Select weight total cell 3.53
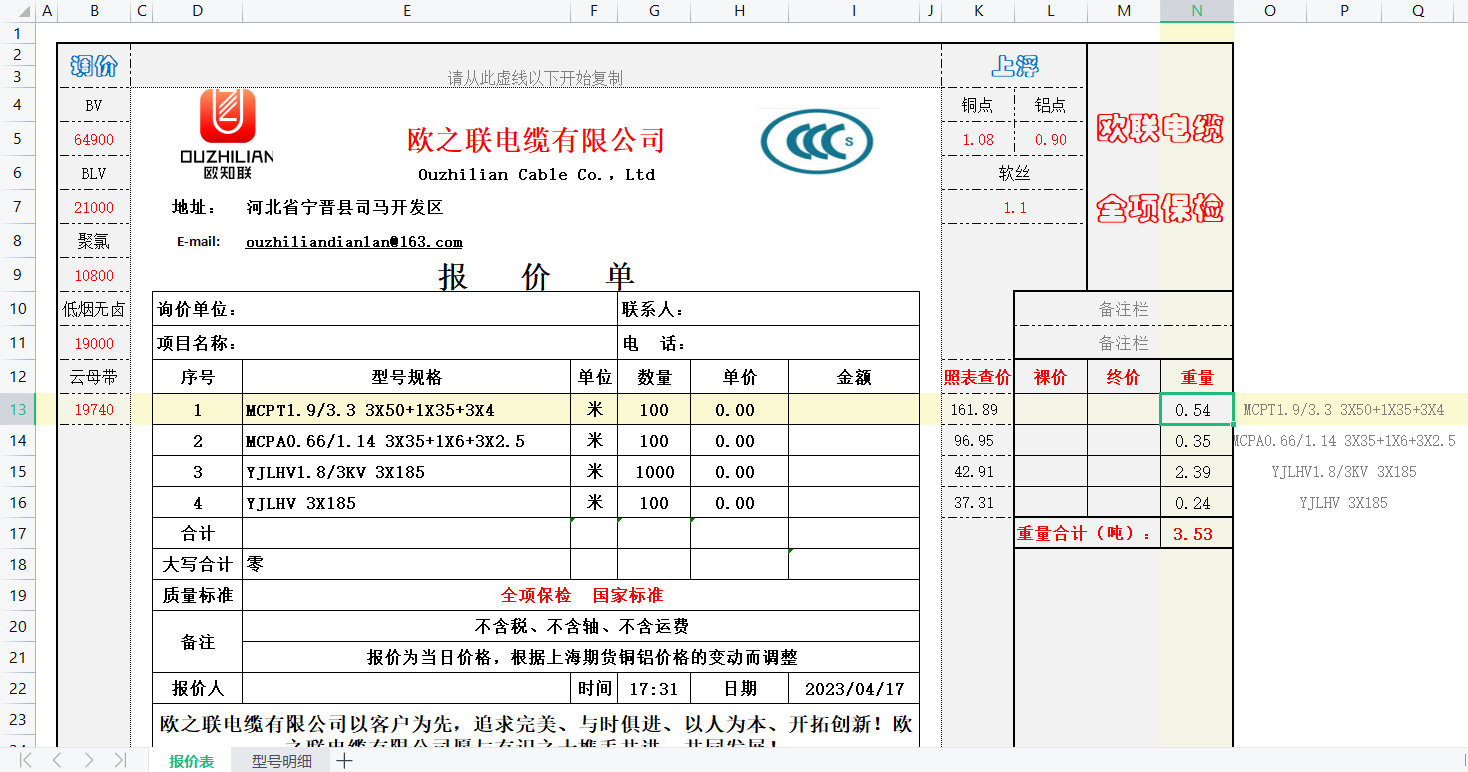 coord(1197,534)
